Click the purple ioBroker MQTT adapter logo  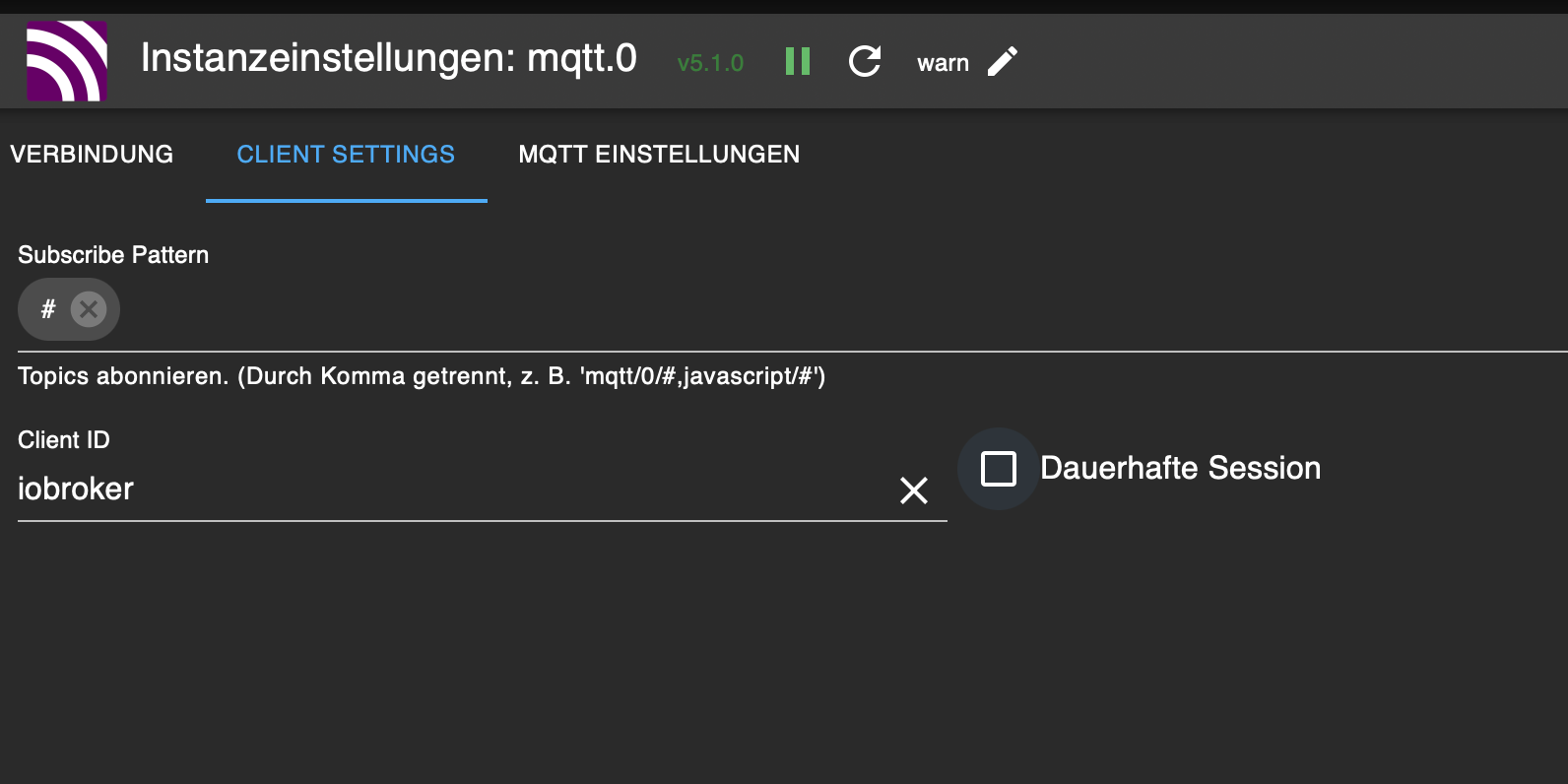(66, 61)
